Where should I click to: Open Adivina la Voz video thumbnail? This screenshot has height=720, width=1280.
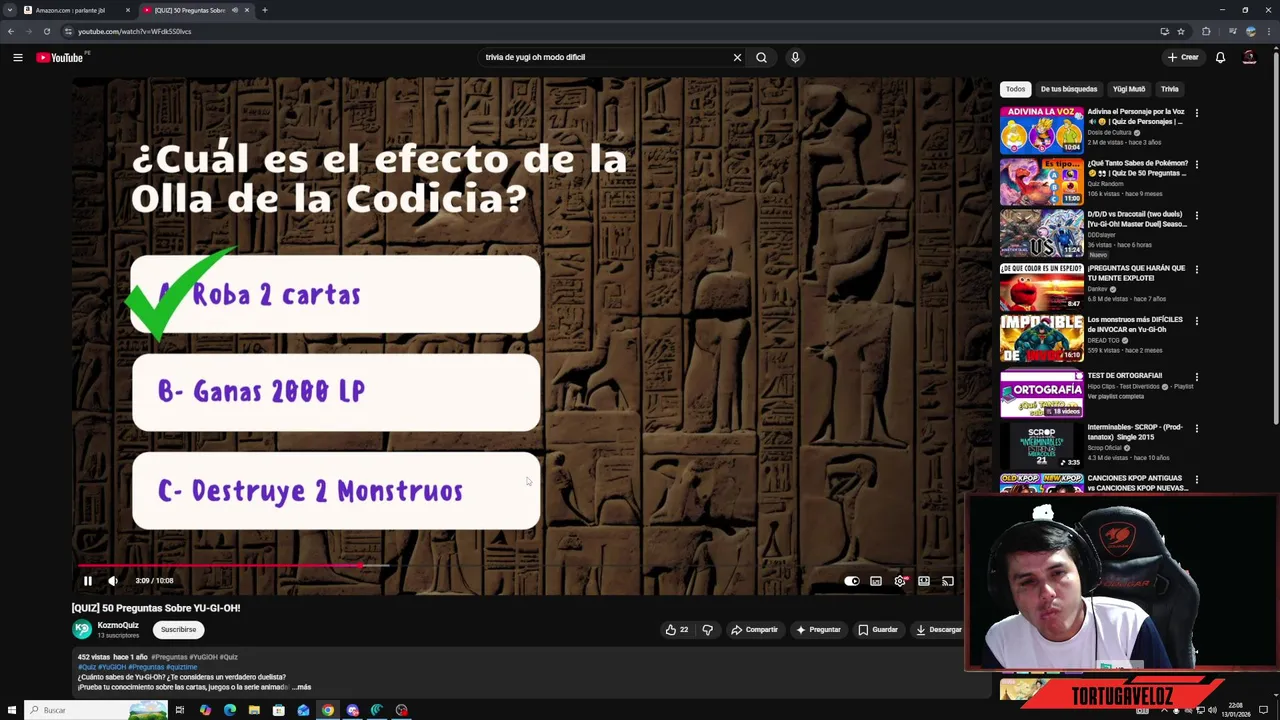(1041, 130)
